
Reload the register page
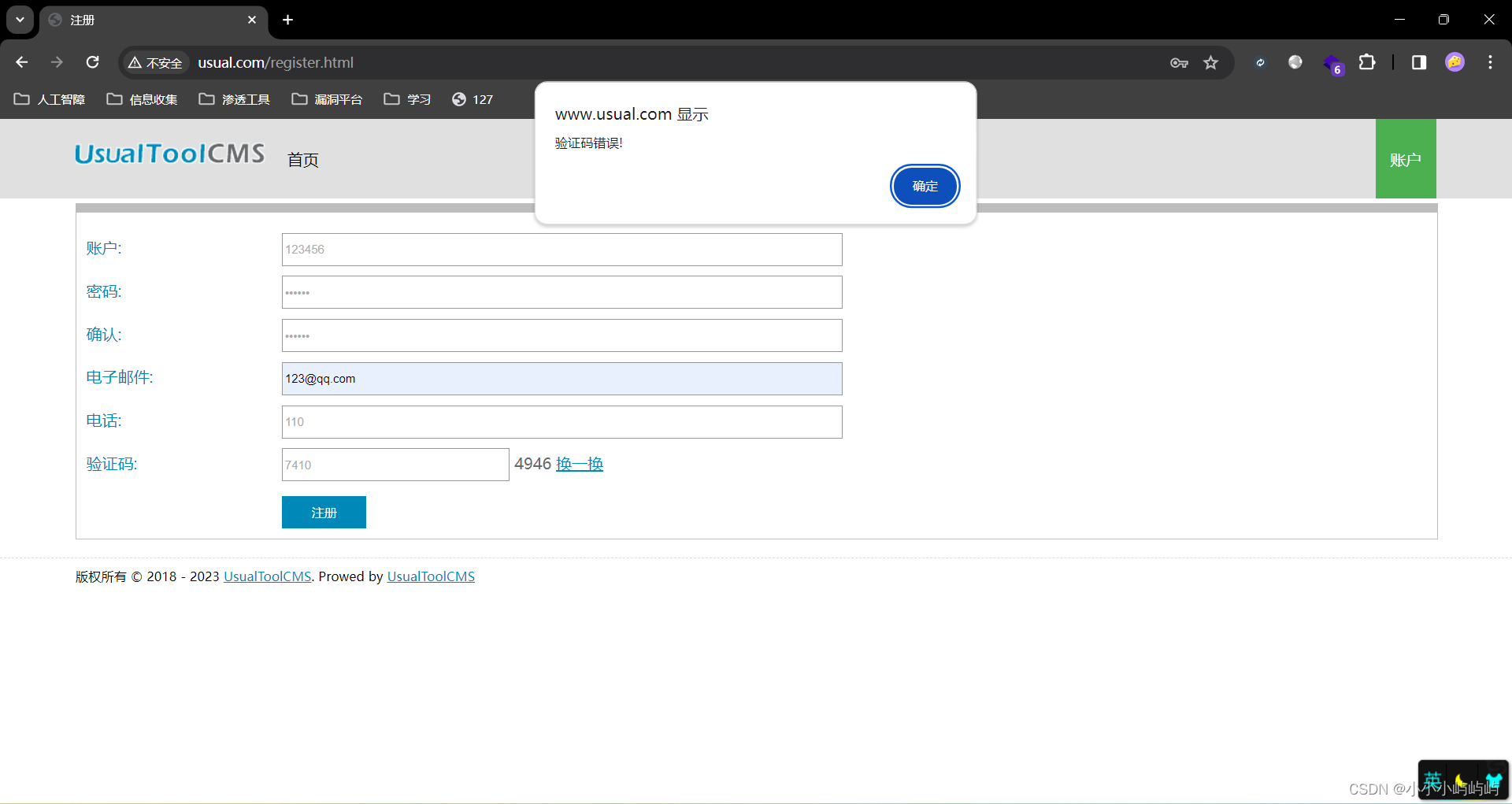[x=92, y=62]
